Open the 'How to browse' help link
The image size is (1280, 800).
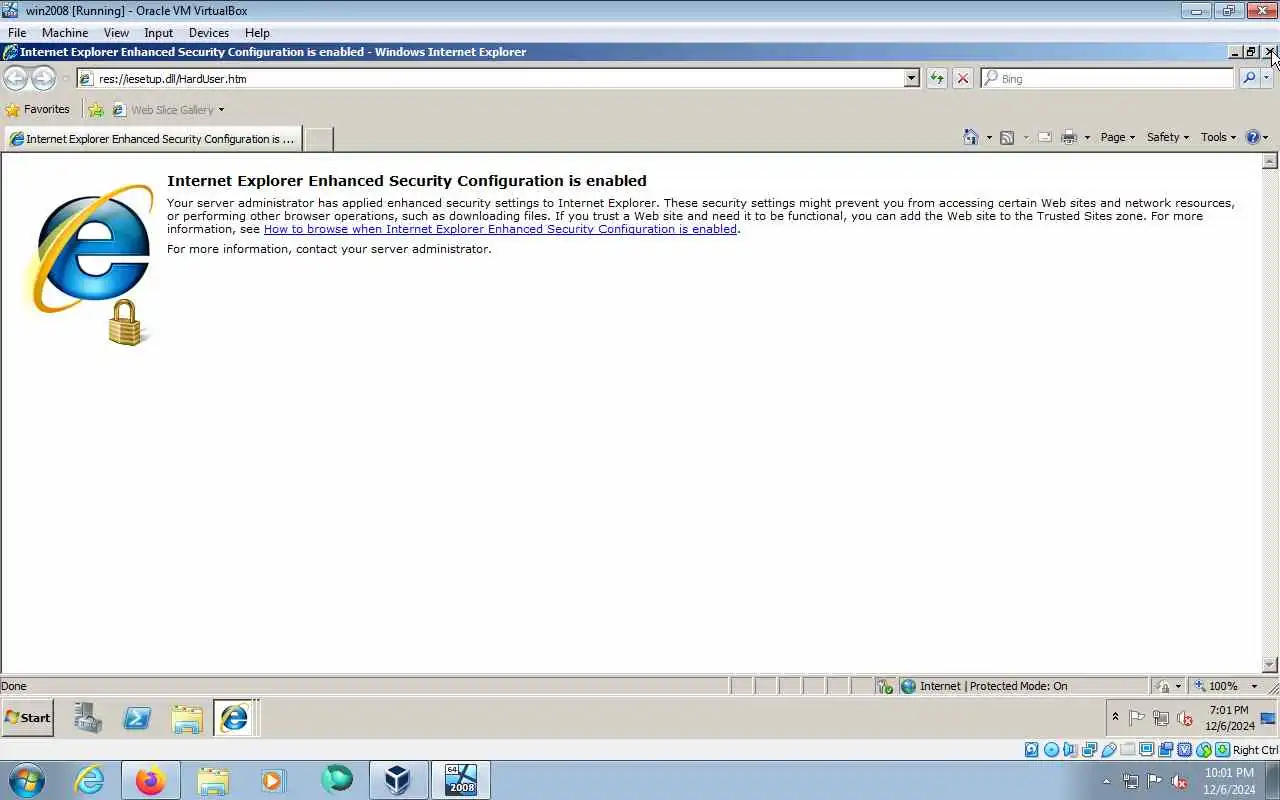pos(500,229)
